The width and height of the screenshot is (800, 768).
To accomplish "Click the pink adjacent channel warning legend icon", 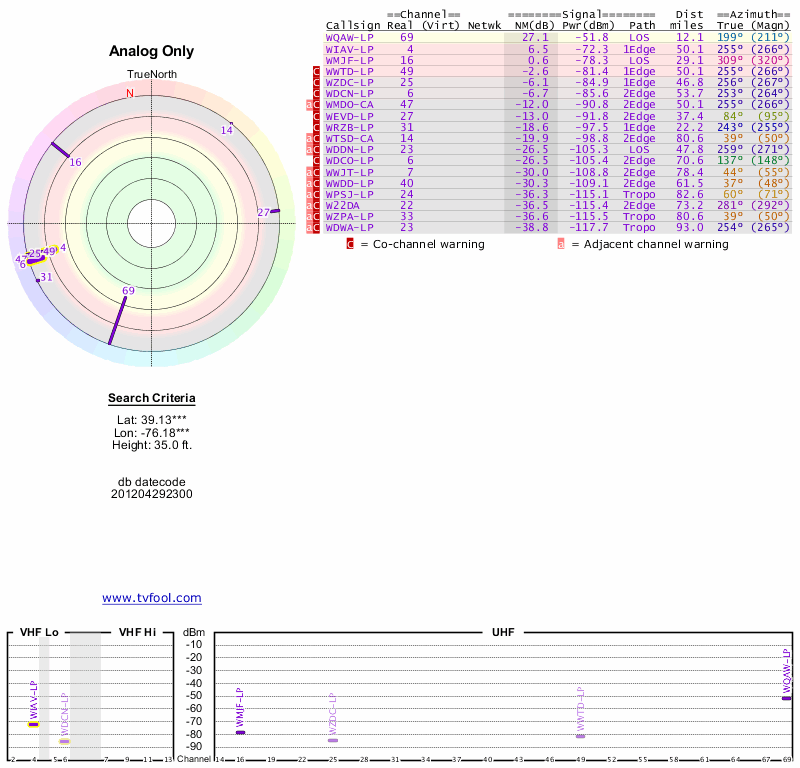I will tap(561, 244).
